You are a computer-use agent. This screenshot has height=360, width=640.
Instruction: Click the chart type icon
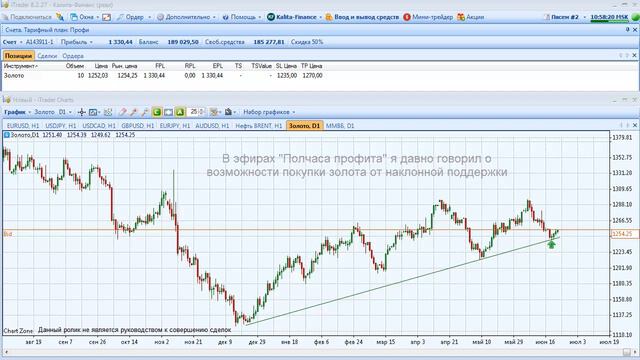point(94,112)
